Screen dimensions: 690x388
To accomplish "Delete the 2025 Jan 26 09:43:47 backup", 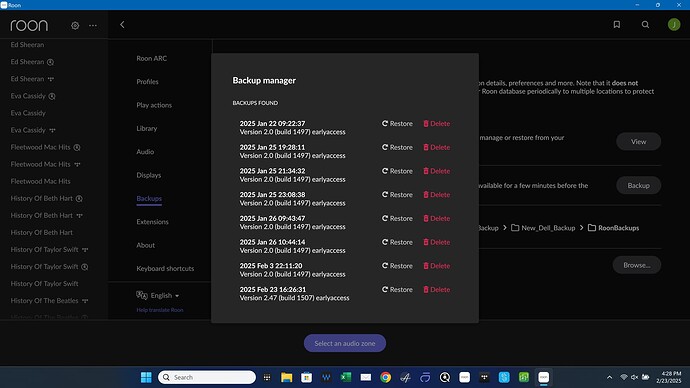I will point(437,219).
